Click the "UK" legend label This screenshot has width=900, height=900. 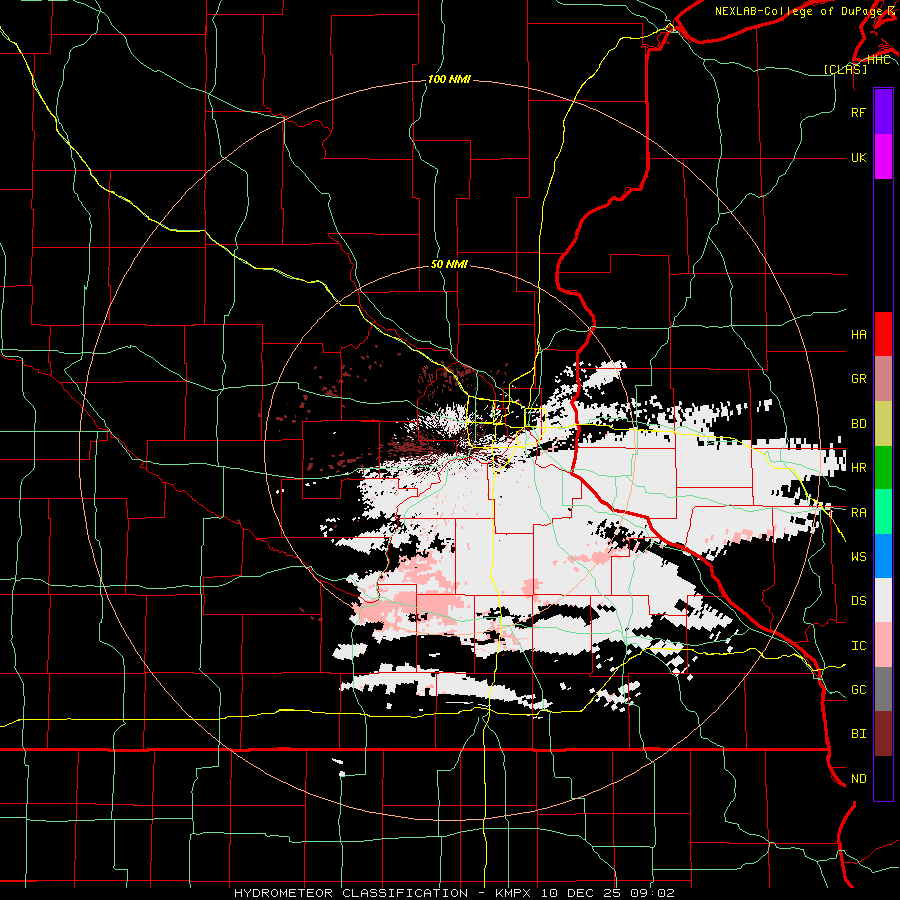point(858,158)
